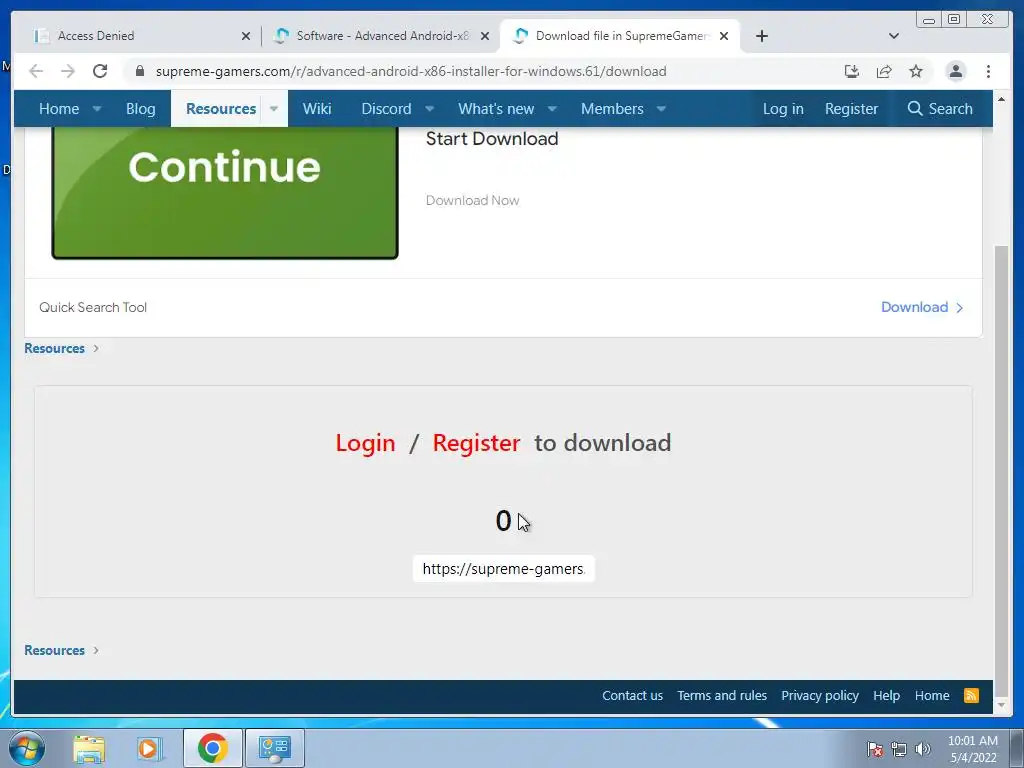Click the scrollbar down arrow
Image resolution: width=1024 pixels, height=768 pixels.
pyautogui.click(x=1000, y=705)
